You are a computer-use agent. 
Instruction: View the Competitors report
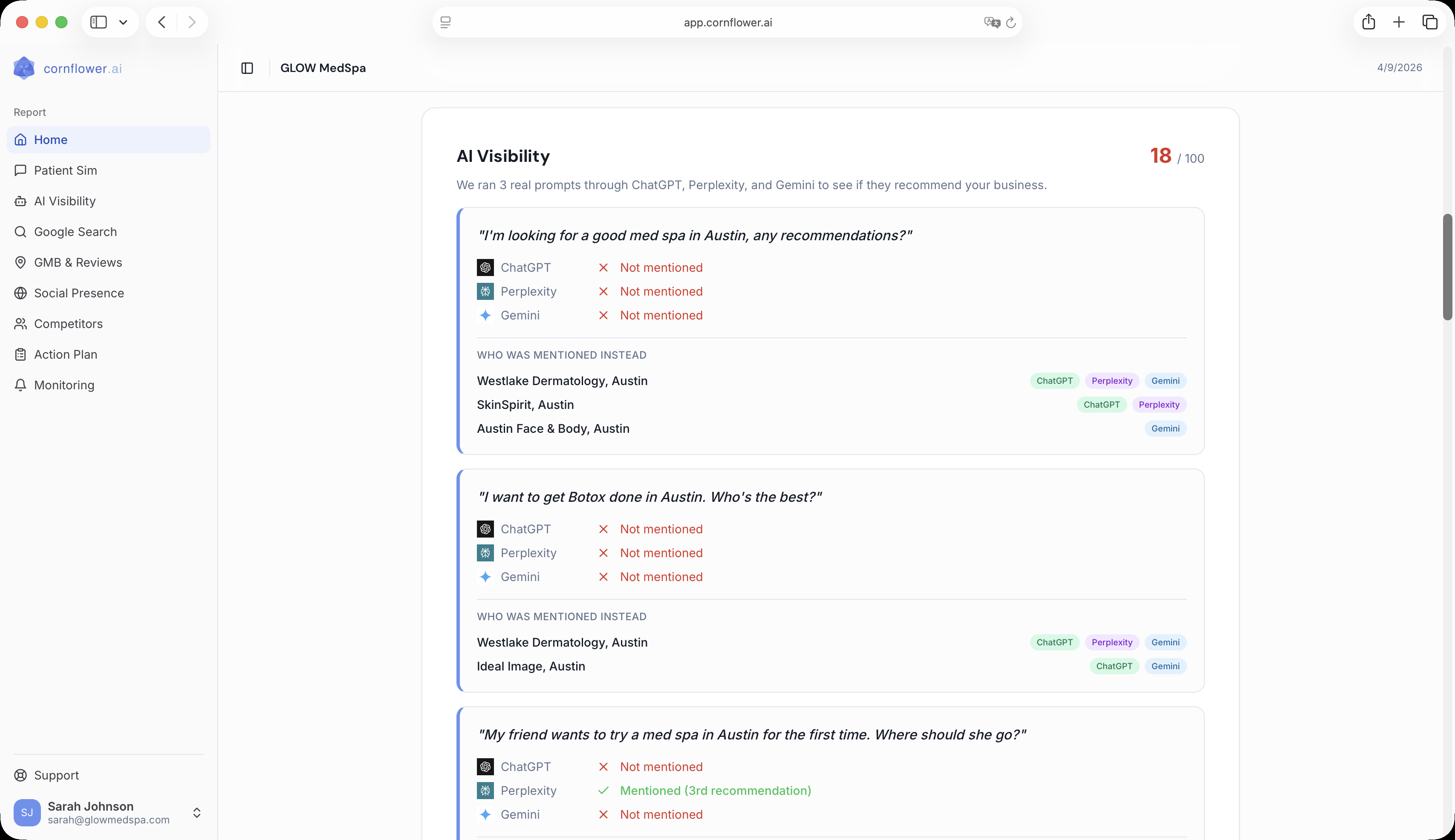(x=68, y=323)
